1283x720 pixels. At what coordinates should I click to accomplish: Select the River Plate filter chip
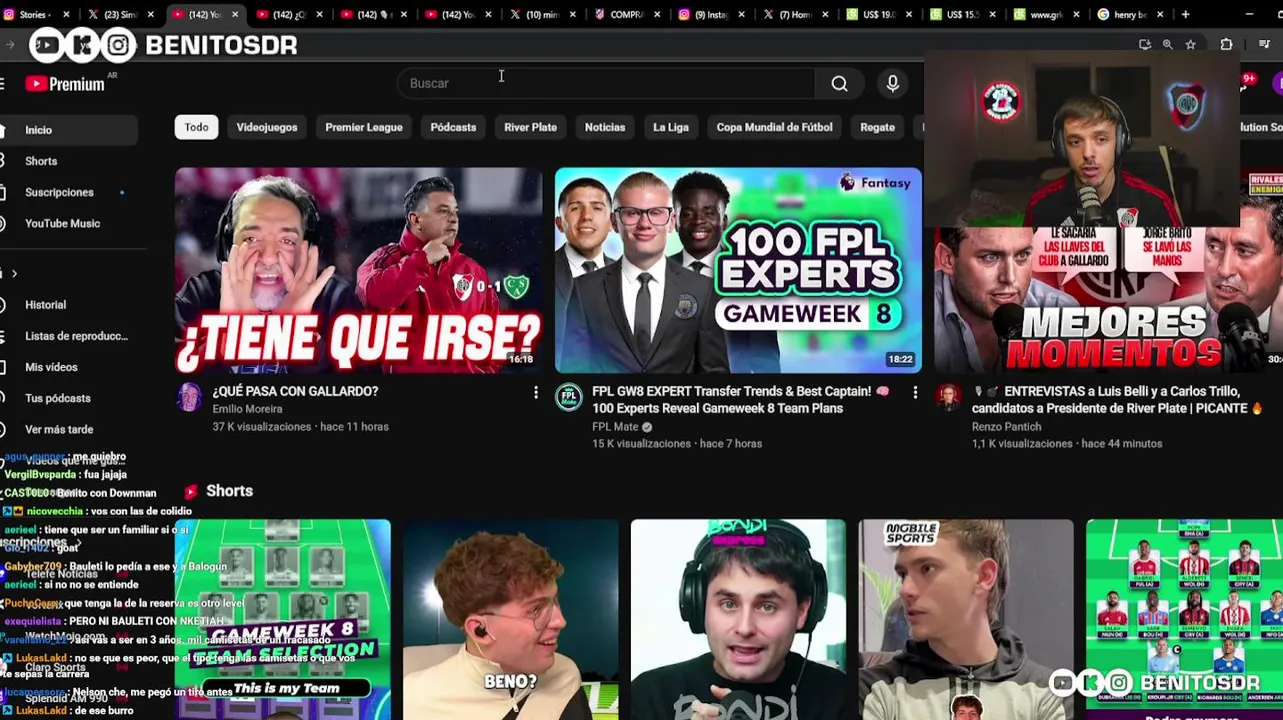point(530,127)
